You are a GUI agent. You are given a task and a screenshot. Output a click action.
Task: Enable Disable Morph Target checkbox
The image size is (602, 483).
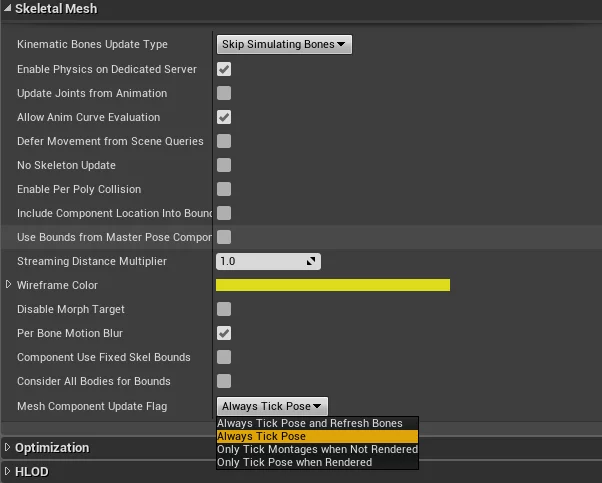[225, 309]
